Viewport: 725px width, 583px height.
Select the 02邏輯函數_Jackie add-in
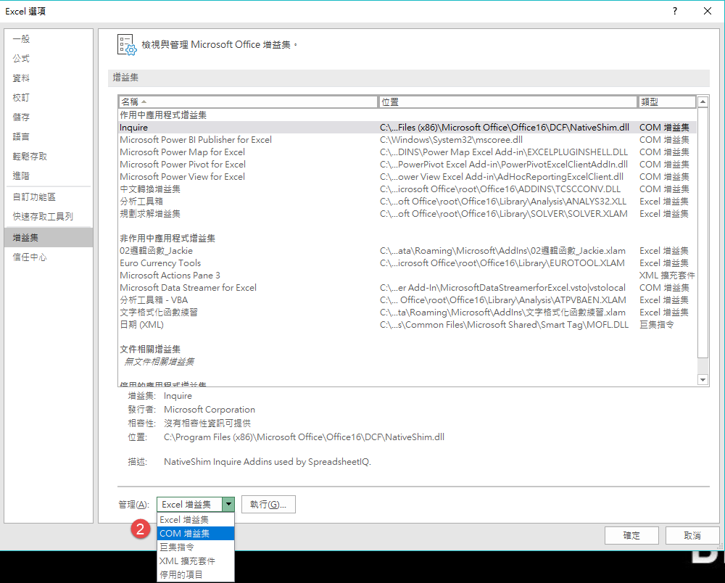407,251
